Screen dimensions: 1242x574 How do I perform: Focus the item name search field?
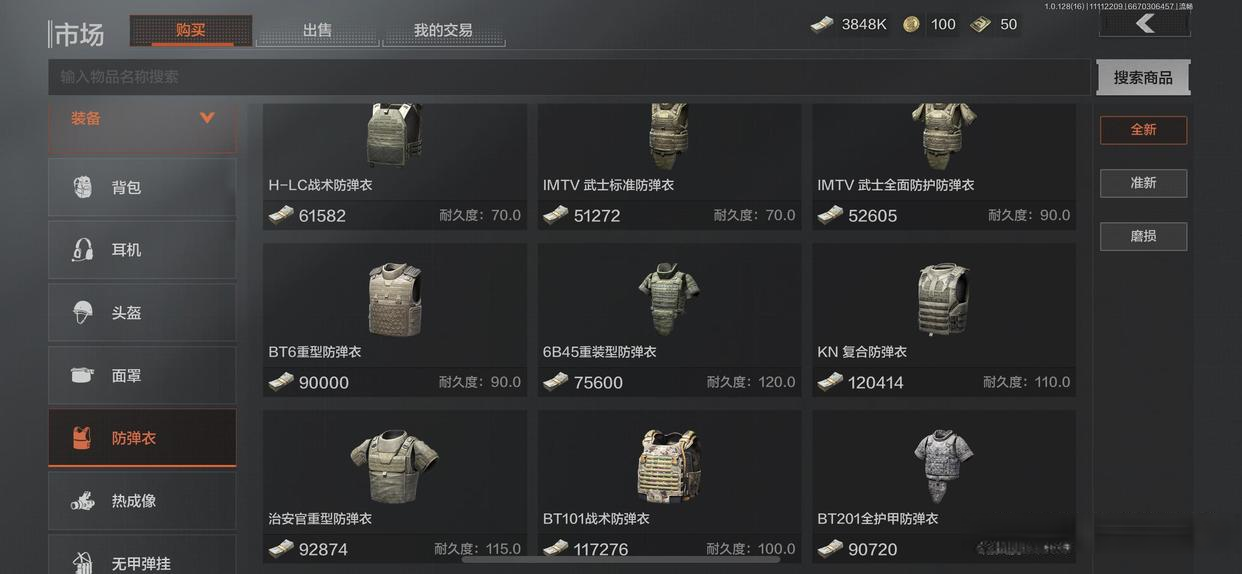pos(569,77)
